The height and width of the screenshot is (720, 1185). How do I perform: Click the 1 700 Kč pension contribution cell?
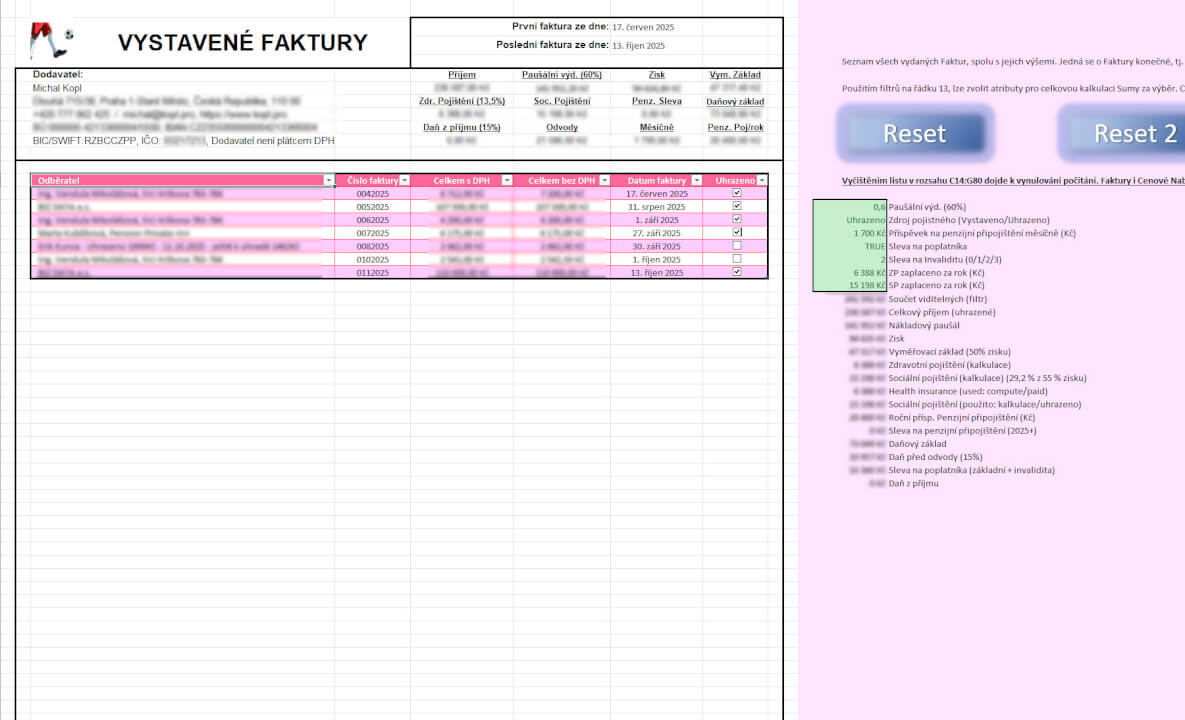[849, 233]
